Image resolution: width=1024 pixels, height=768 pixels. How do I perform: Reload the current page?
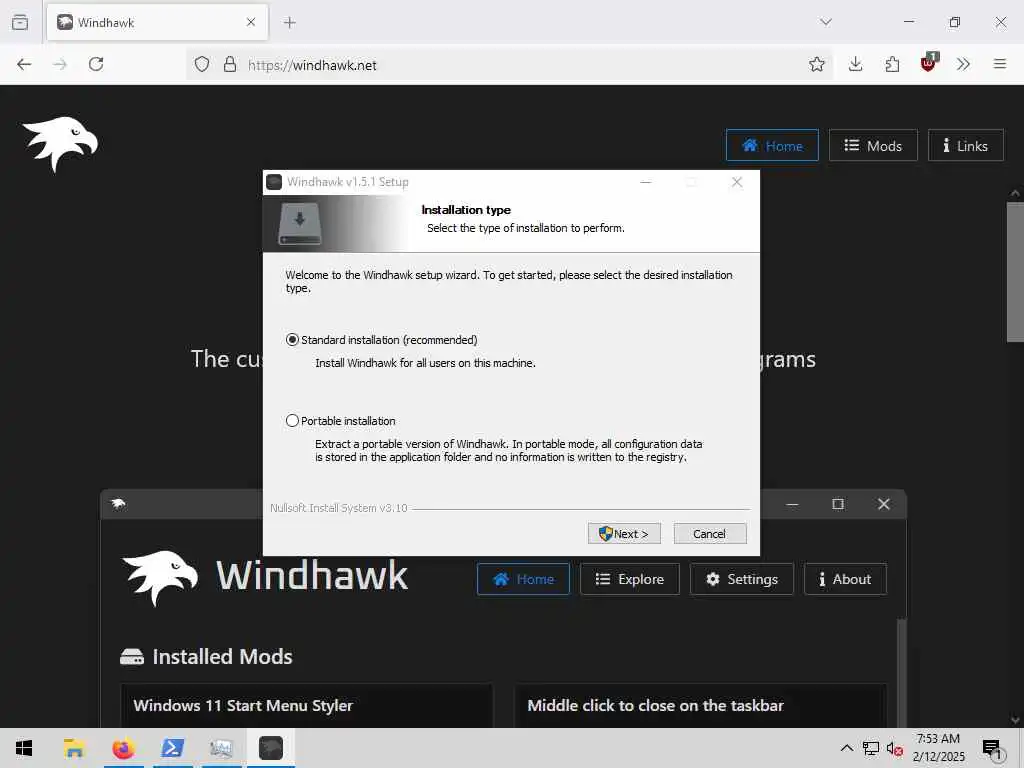click(96, 64)
